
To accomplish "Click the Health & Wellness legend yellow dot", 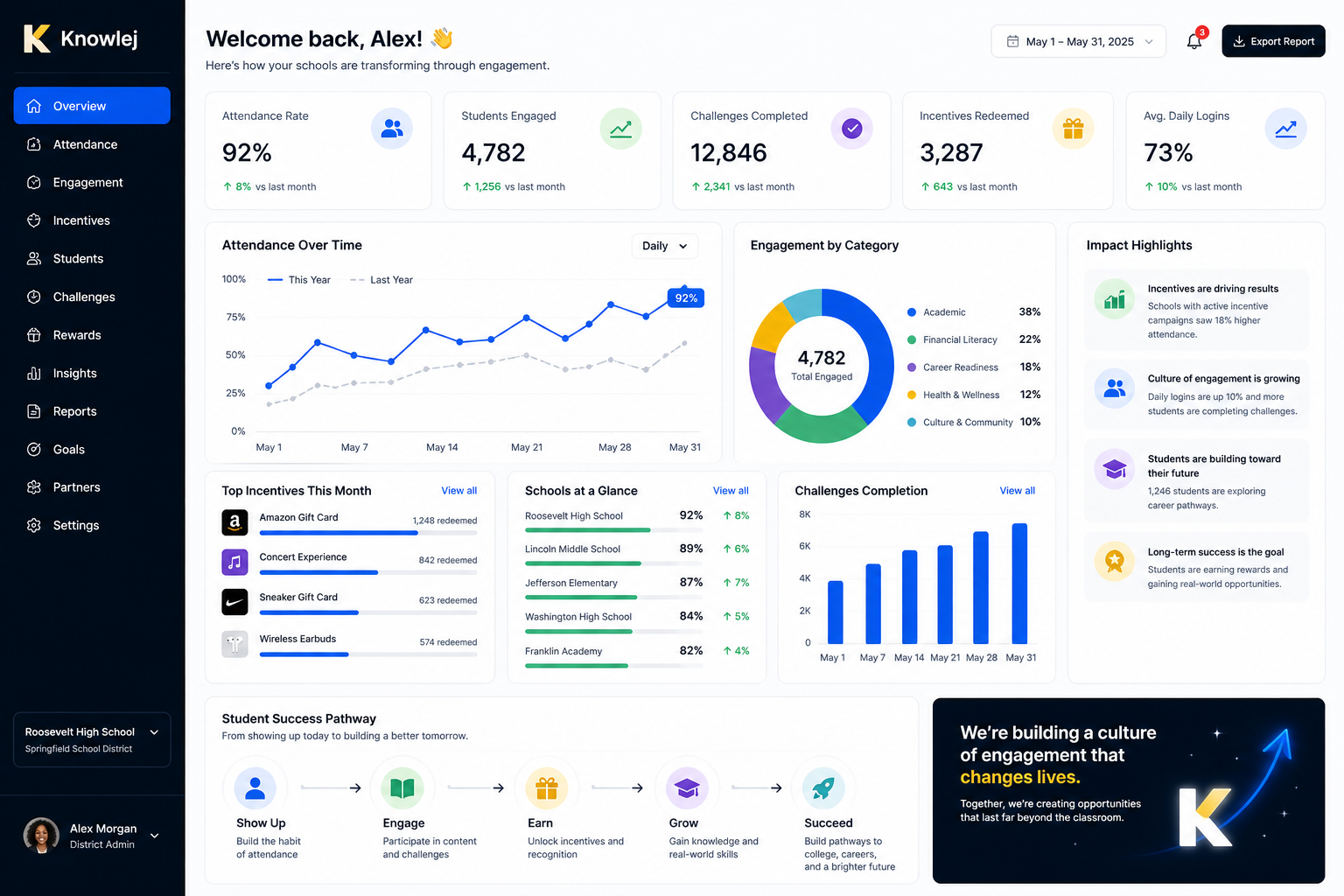I will click(912, 395).
